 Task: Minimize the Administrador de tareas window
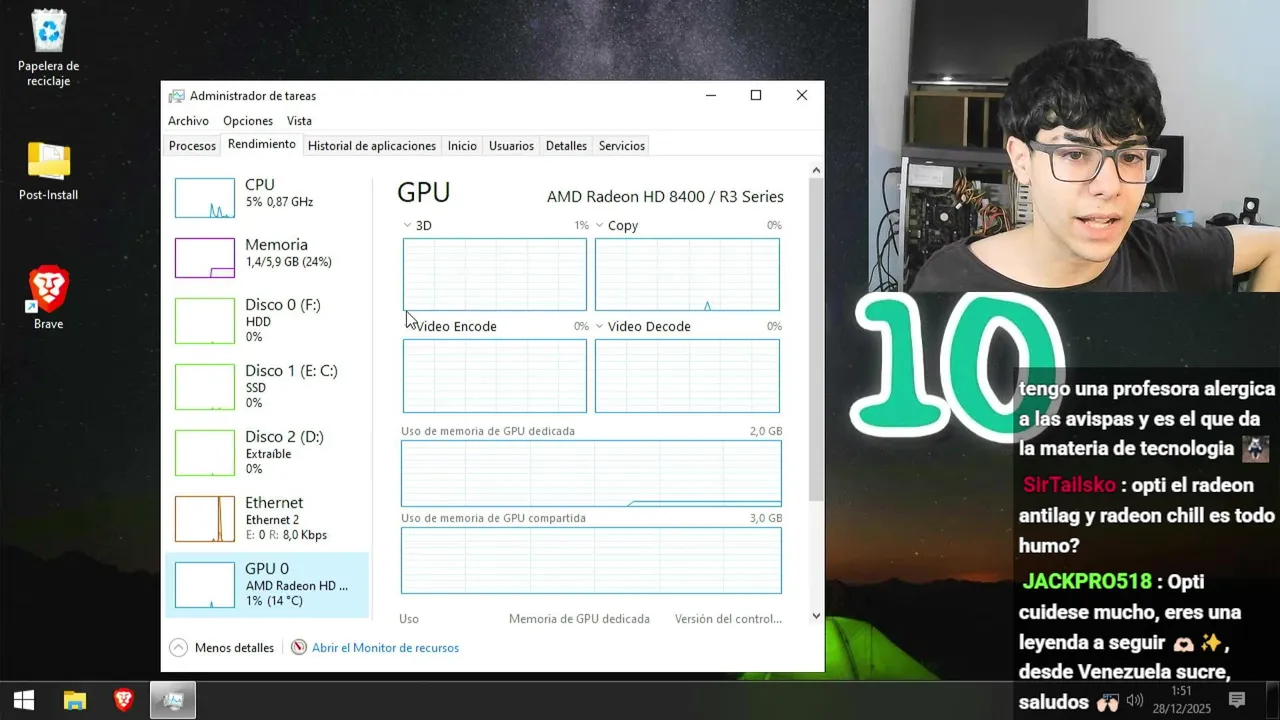711,95
